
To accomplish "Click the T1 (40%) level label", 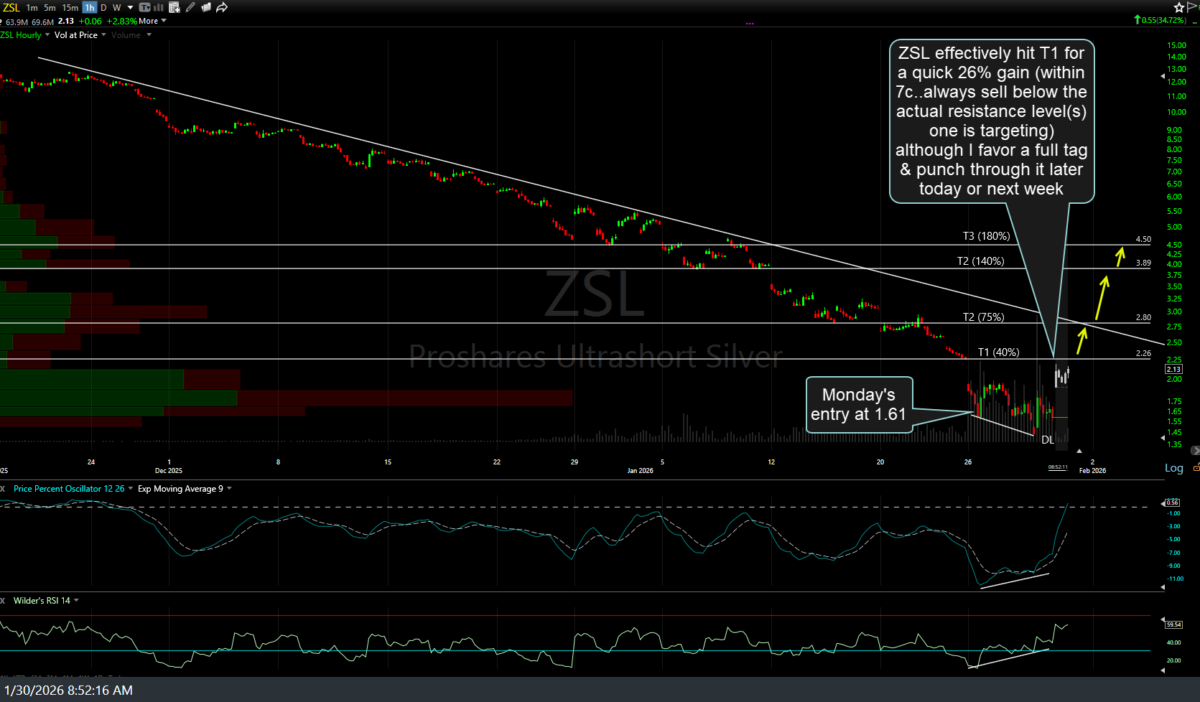I will 998,352.
